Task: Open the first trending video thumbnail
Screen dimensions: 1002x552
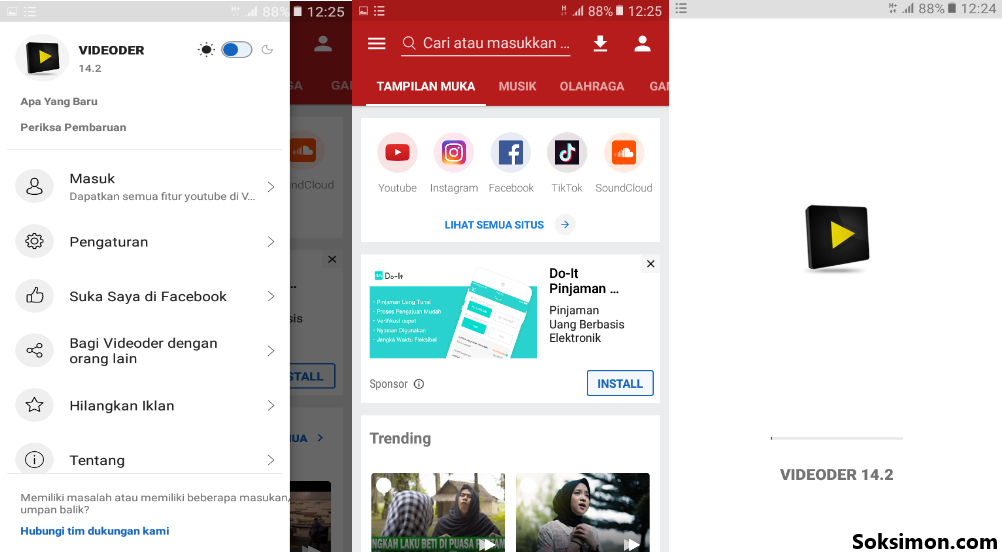Action: coord(438,512)
